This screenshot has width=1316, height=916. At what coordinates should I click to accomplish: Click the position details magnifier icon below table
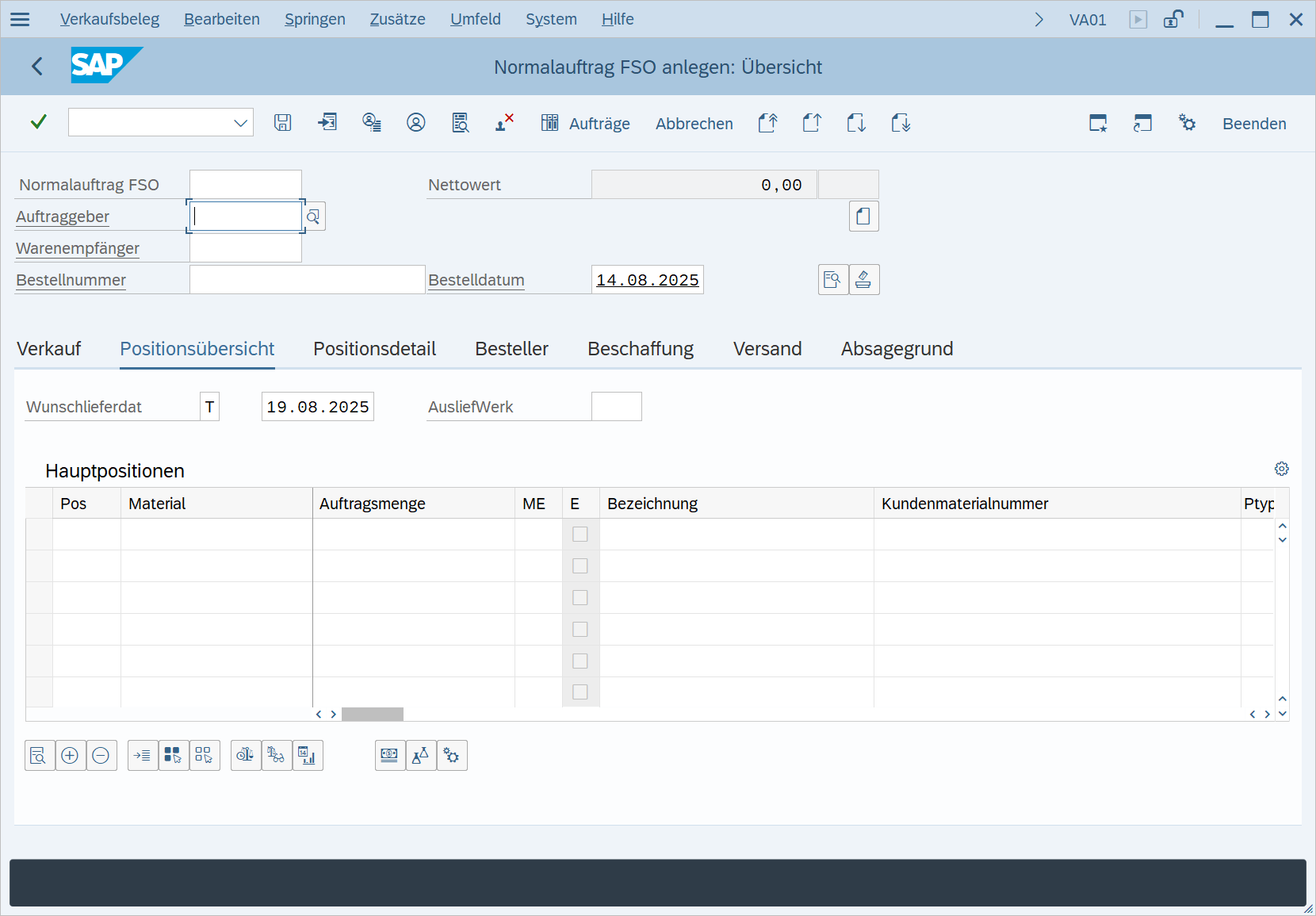[x=39, y=756]
